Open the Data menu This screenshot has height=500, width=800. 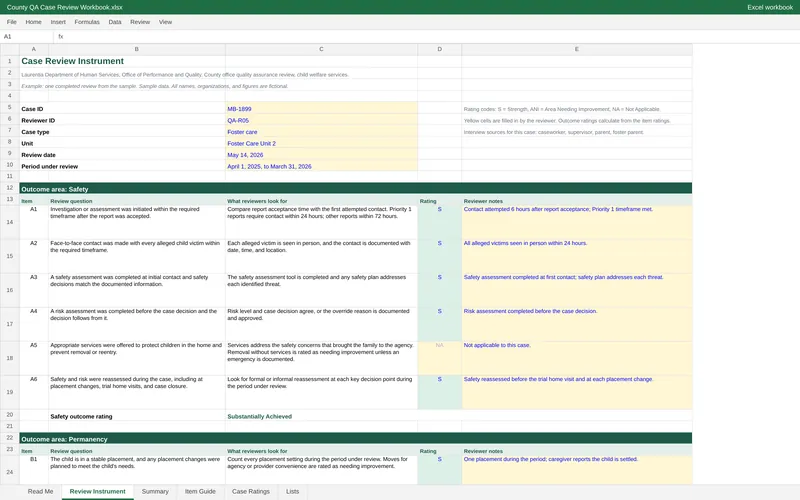click(x=115, y=22)
